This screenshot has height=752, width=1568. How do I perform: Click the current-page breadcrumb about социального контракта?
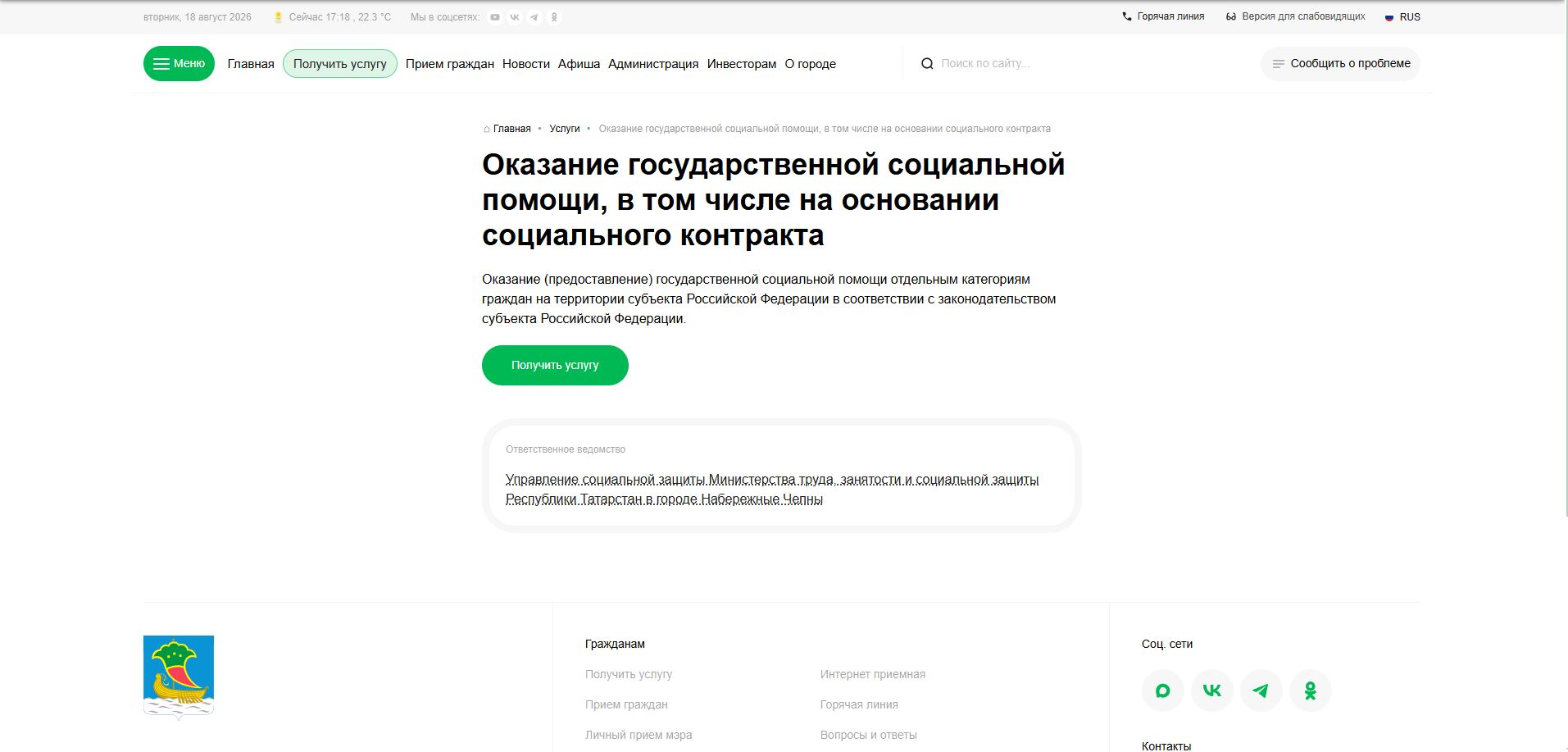coord(825,129)
